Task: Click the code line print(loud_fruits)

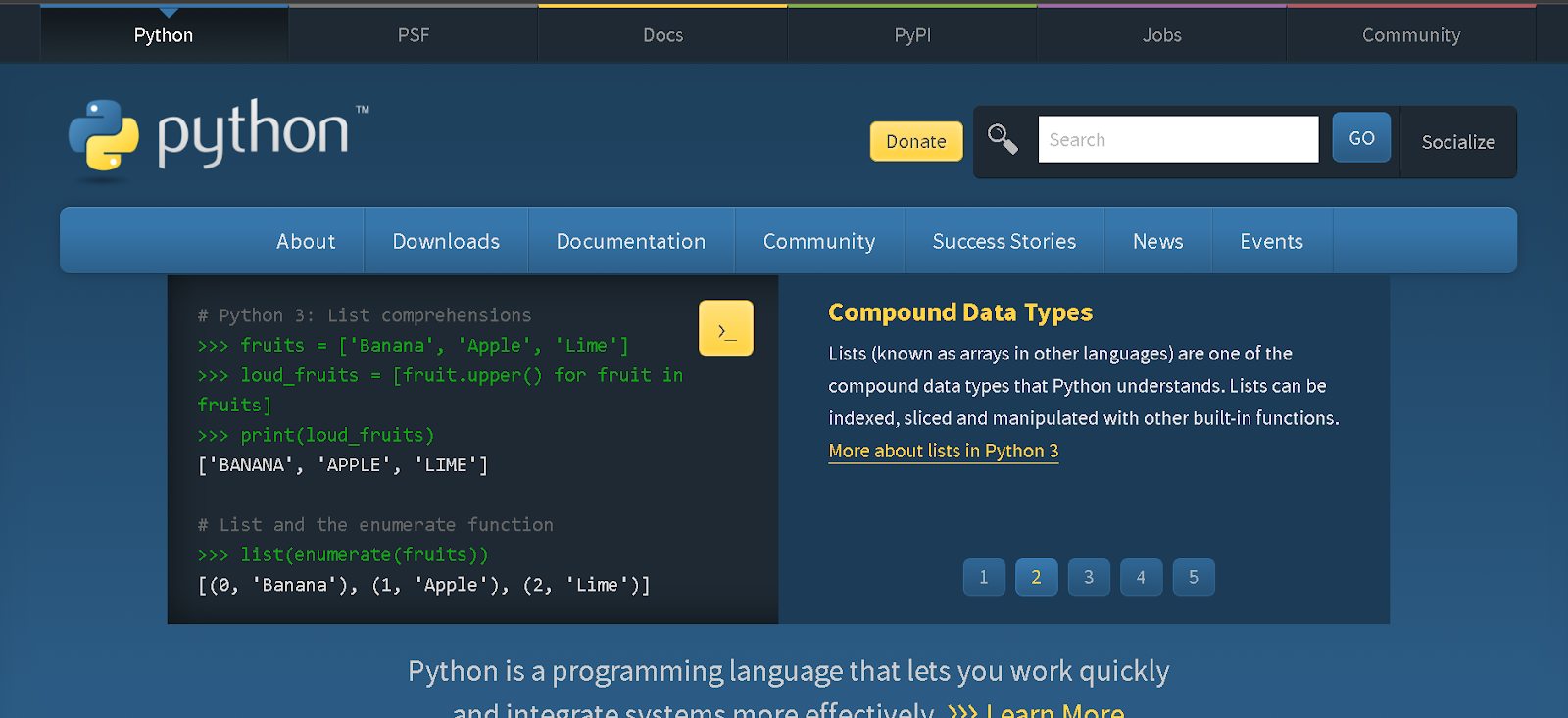Action: click(x=316, y=435)
